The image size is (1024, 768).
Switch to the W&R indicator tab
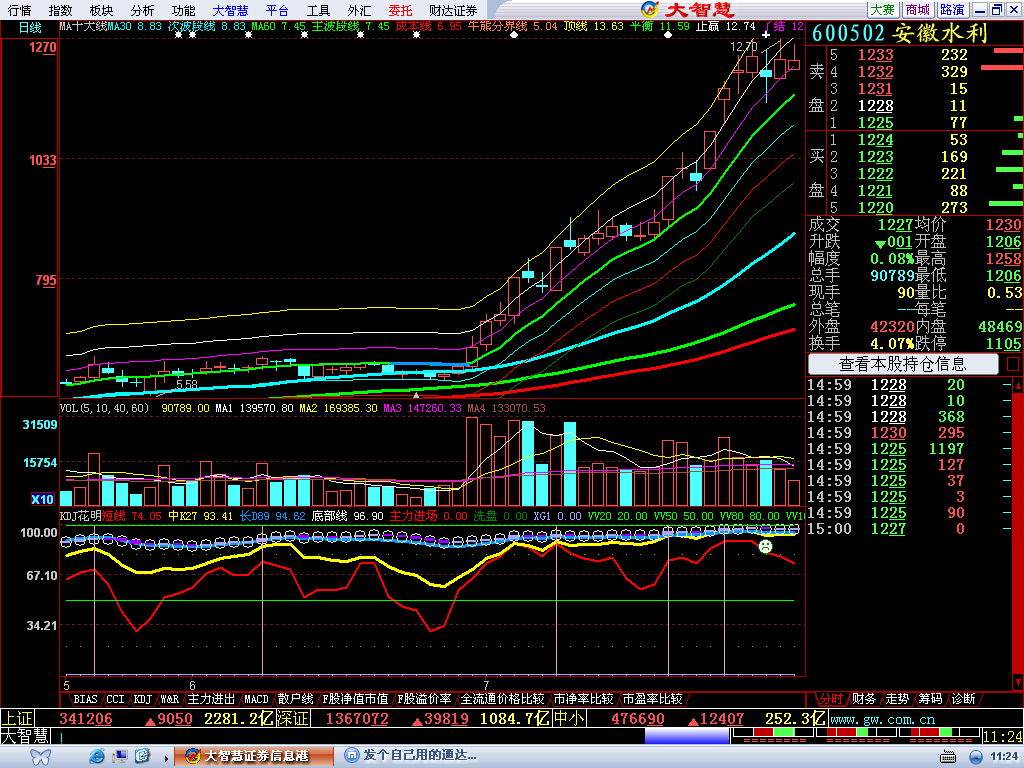pos(169,699)
